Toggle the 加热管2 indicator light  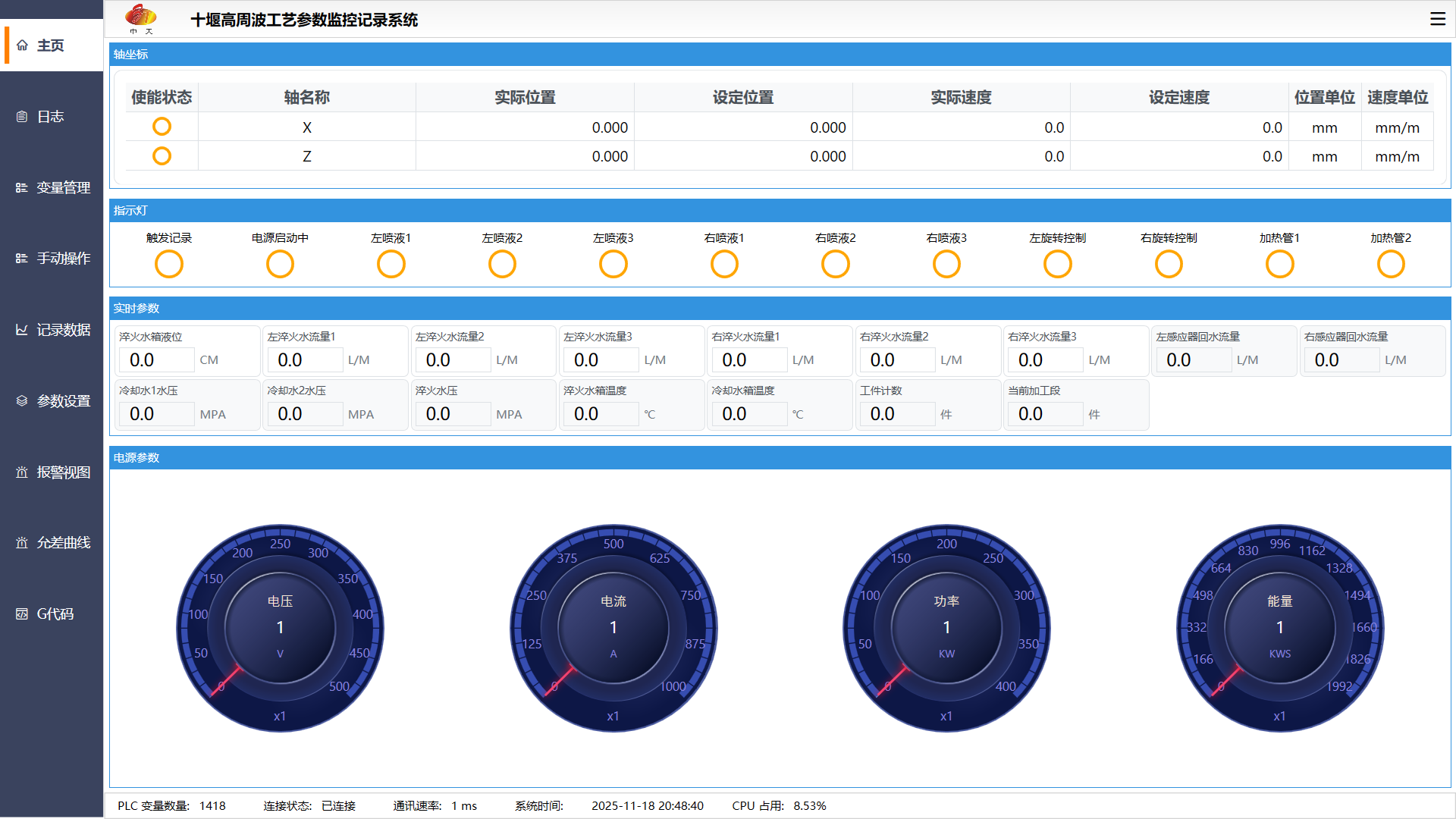[x=1390, y=265]
